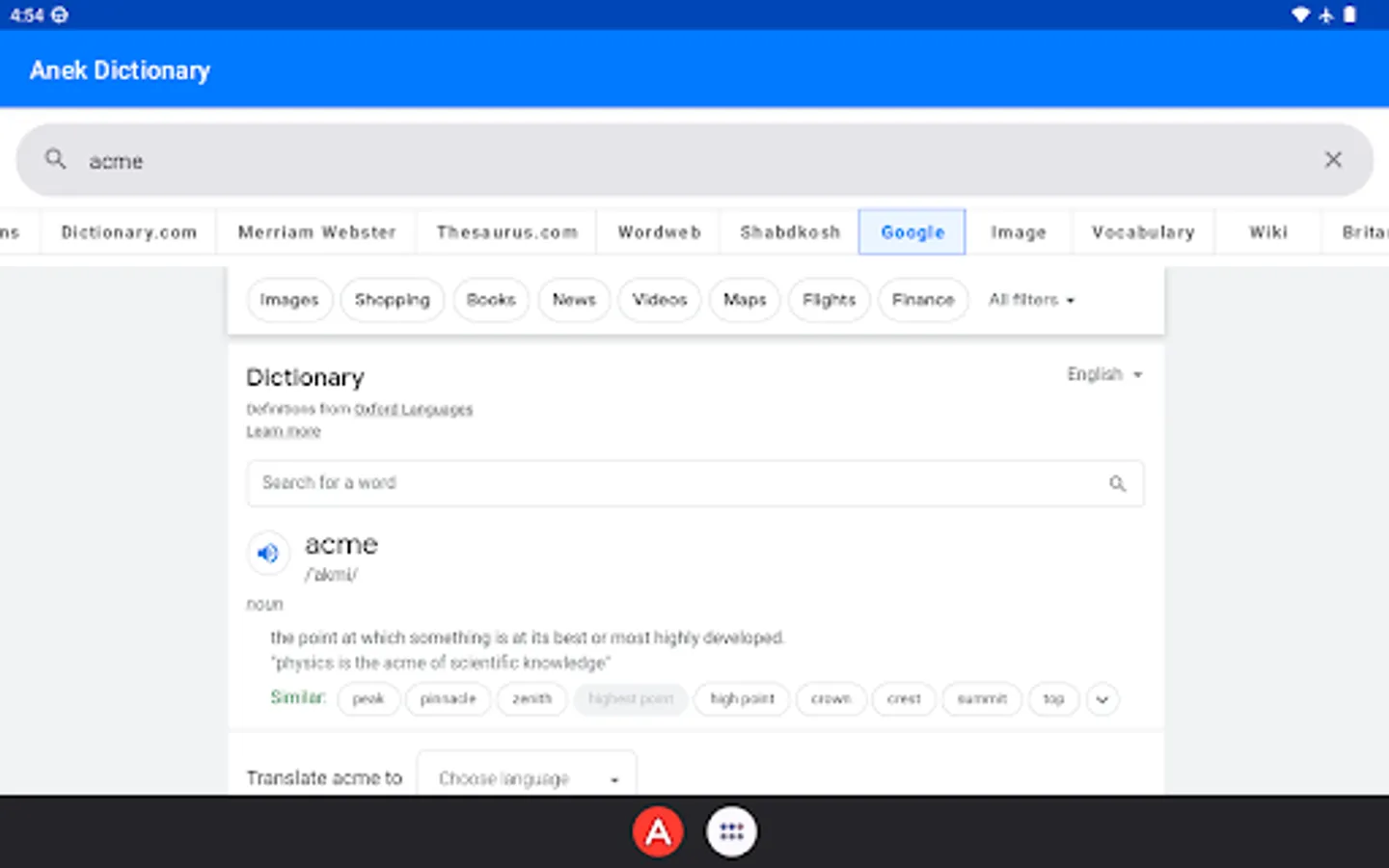1389x868 pixels.
Task: Expand the All filters menu
Action: [x=1031, y=300]
